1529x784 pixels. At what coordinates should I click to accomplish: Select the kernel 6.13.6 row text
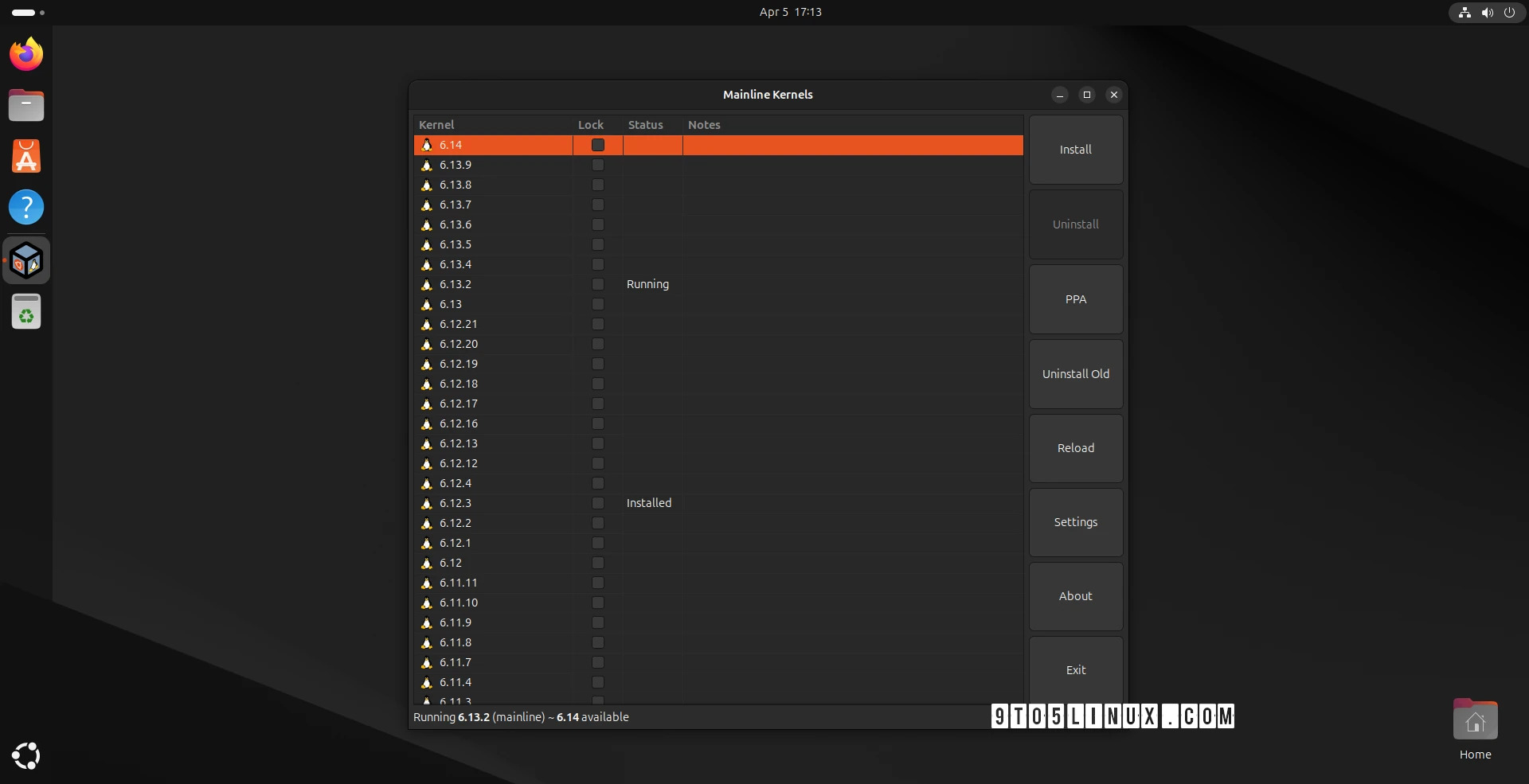click(x=456, y=224)
